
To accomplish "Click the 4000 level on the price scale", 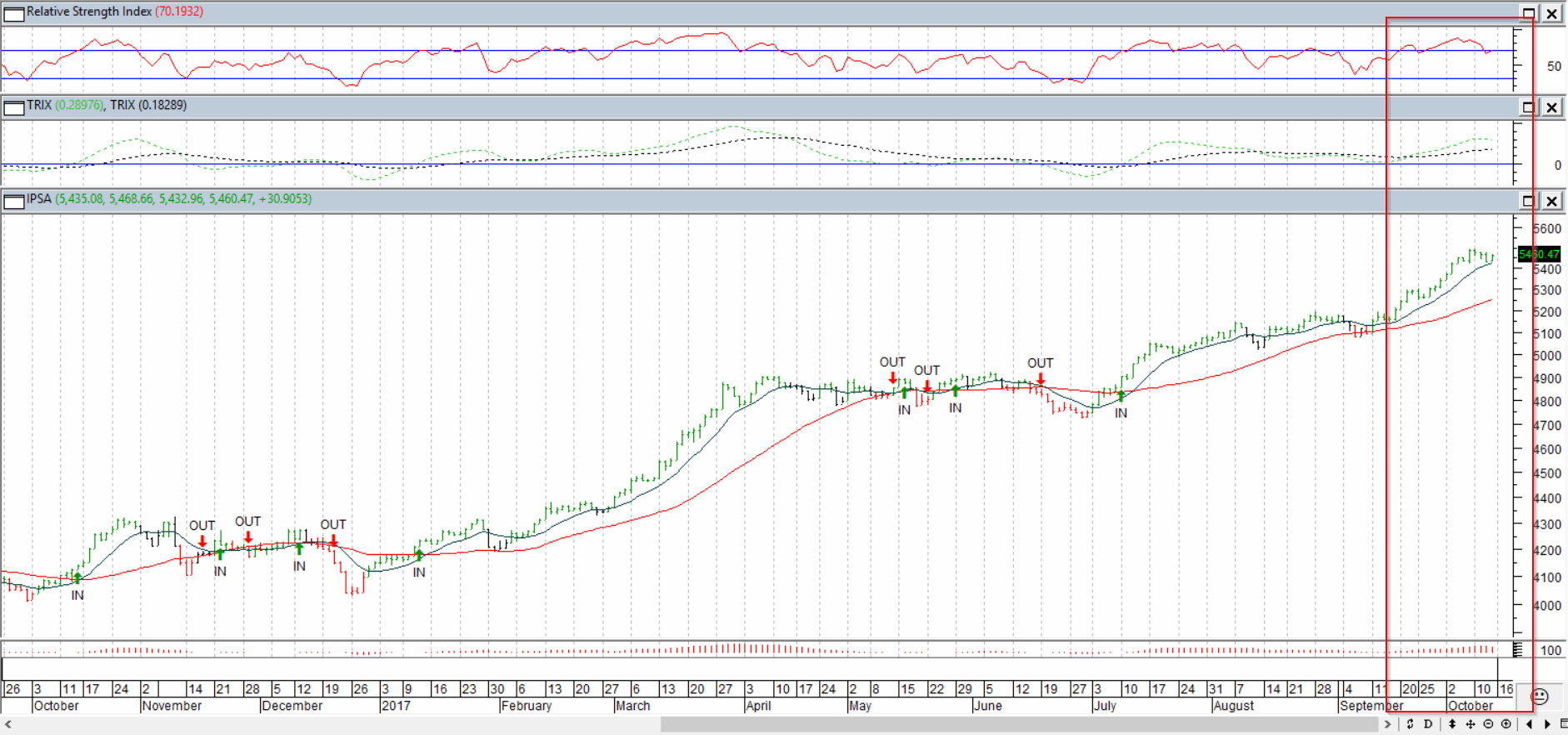I will tap(1547, 606).
